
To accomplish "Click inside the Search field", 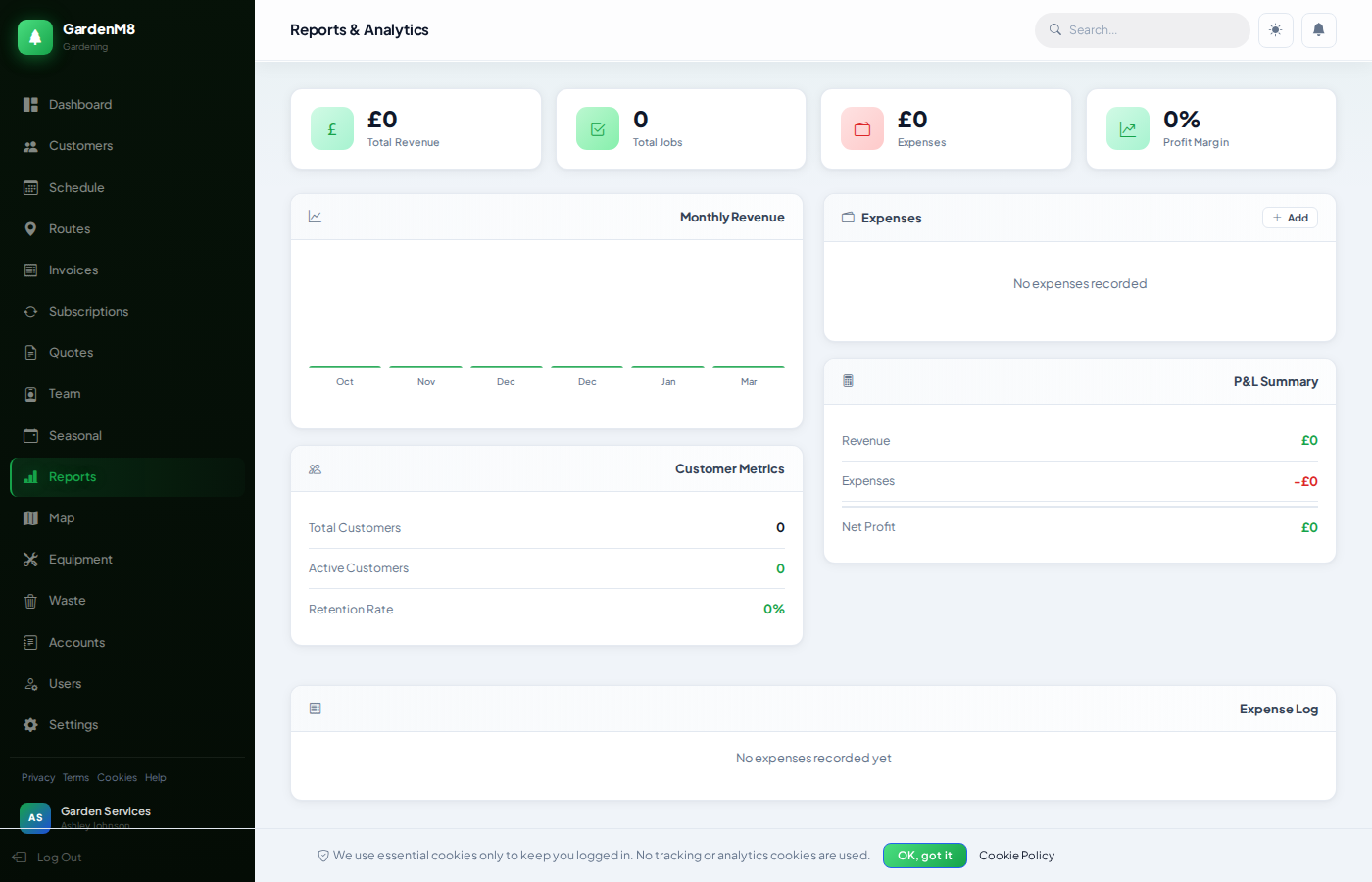I will [1142, 30].
